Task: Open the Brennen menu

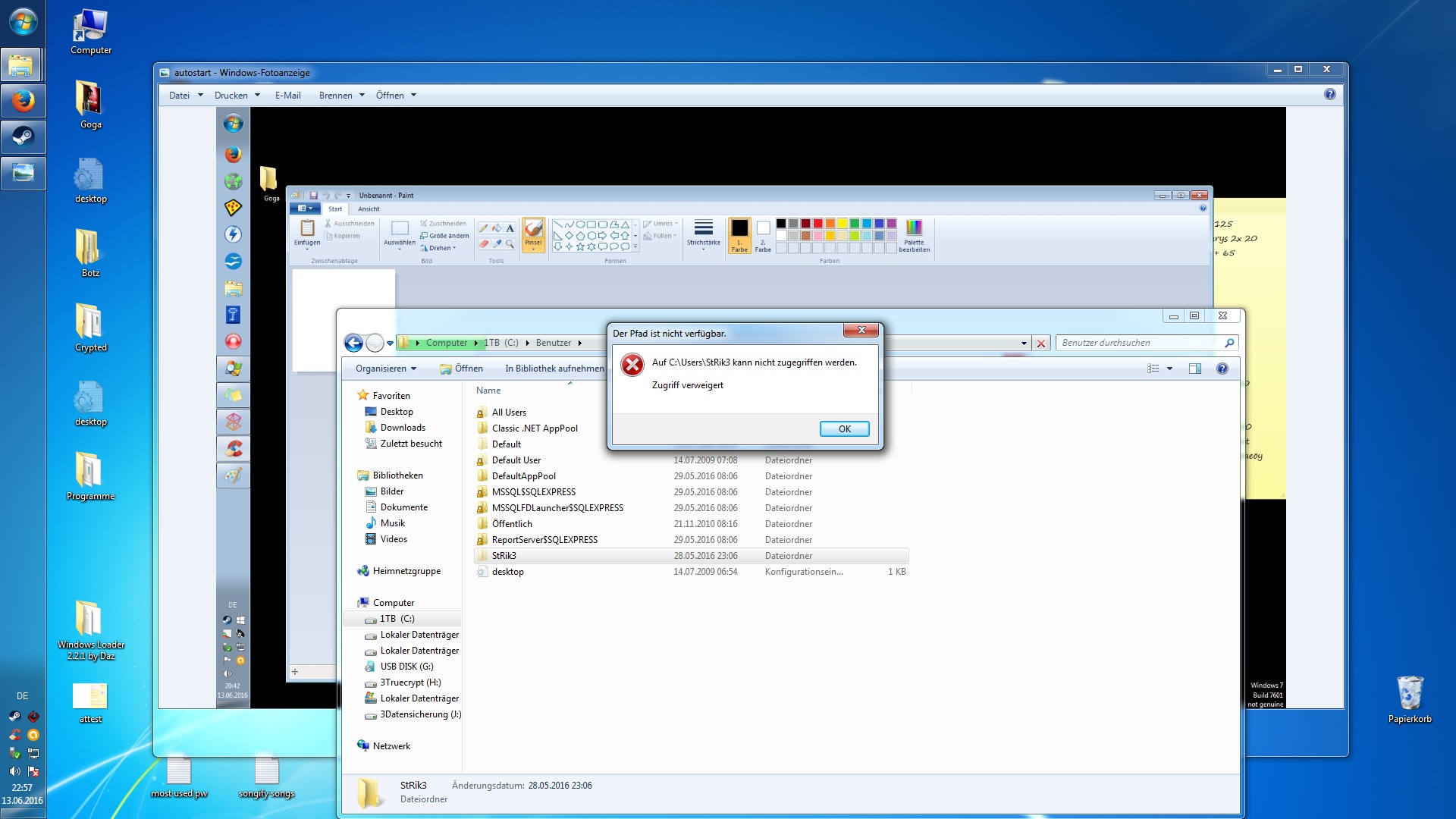Action: coord(336,96)
